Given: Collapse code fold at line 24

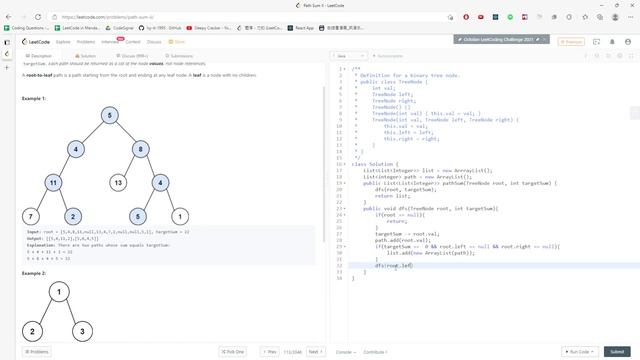Looking at the screenshot, I should (x=345, y=215).
